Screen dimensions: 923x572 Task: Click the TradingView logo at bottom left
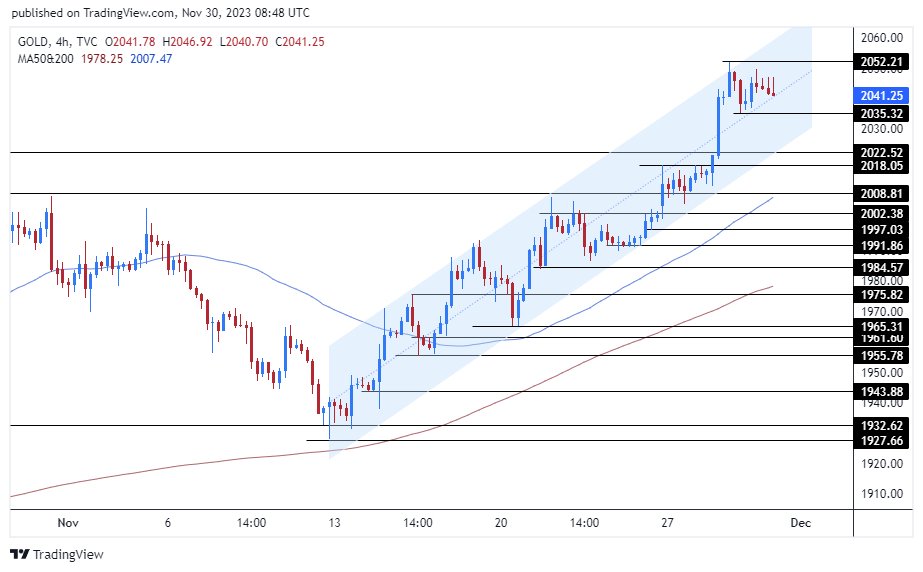(57, 554)
